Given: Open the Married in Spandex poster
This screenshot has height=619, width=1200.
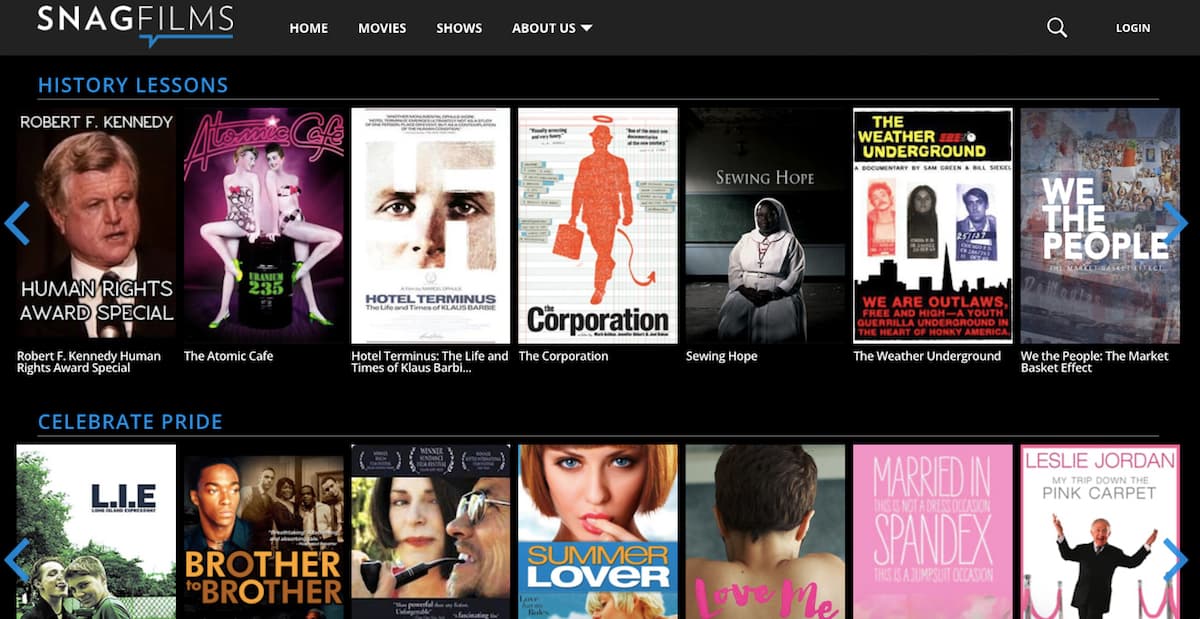Looking at the screenshot, I should (932, 532).
